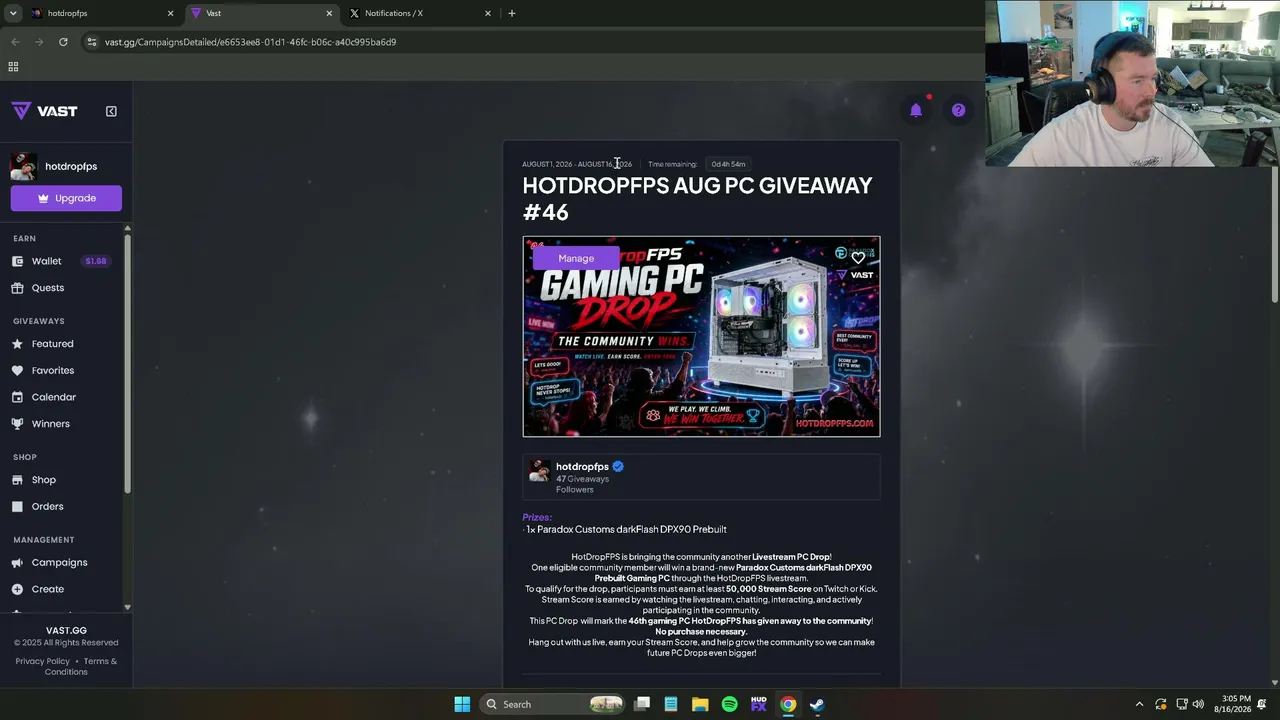
Task: Open Quests in the sidebar
Action: pyautogui.click(x=48, y=288)
